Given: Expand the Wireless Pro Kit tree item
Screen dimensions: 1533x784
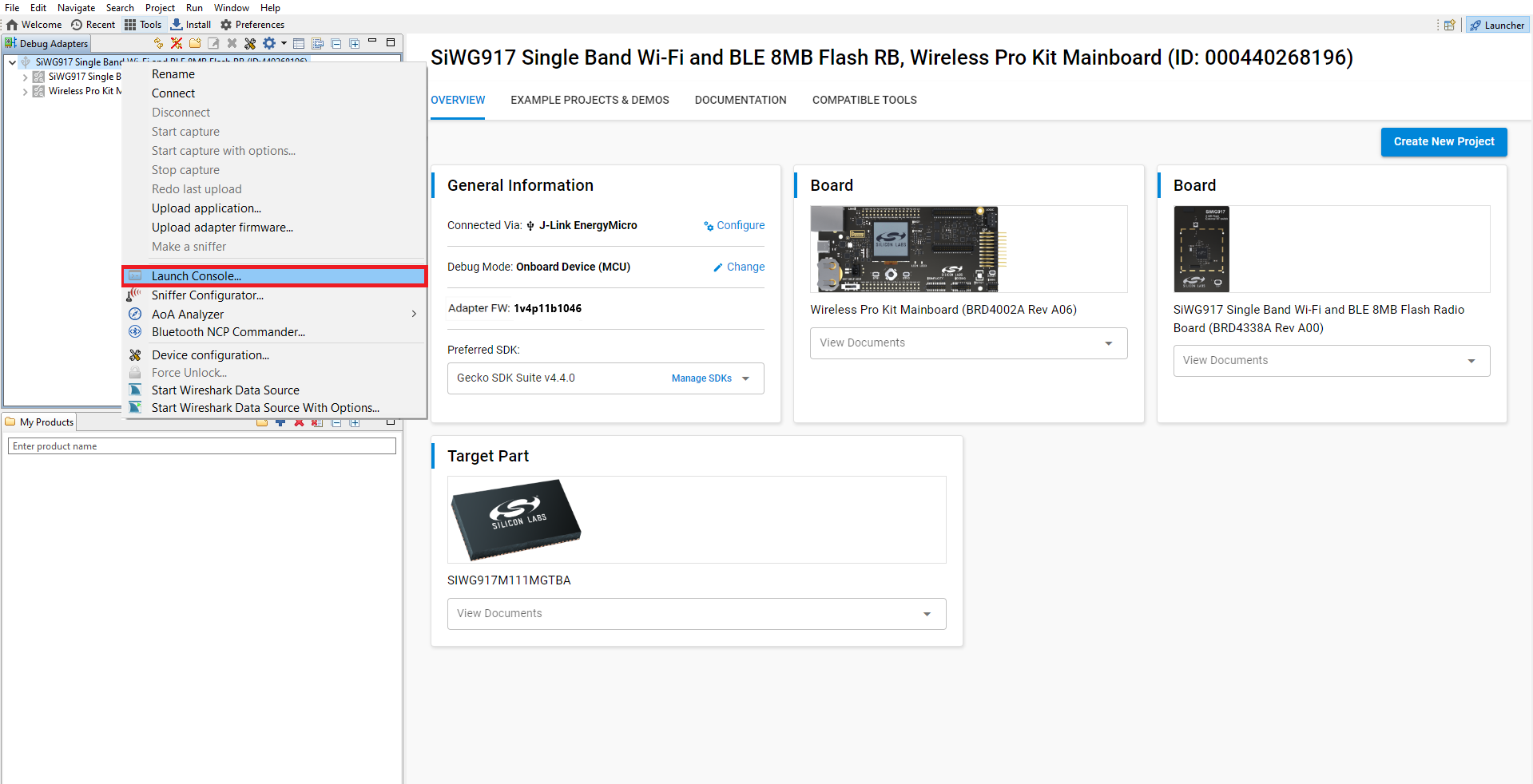Looking at the screenshot, I should coord(26,92).
